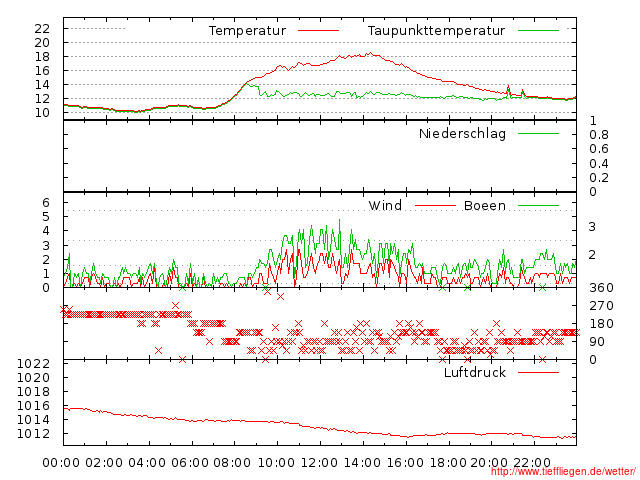
Task: Select the 16:00 time axis label
Action: pos(405,463)
